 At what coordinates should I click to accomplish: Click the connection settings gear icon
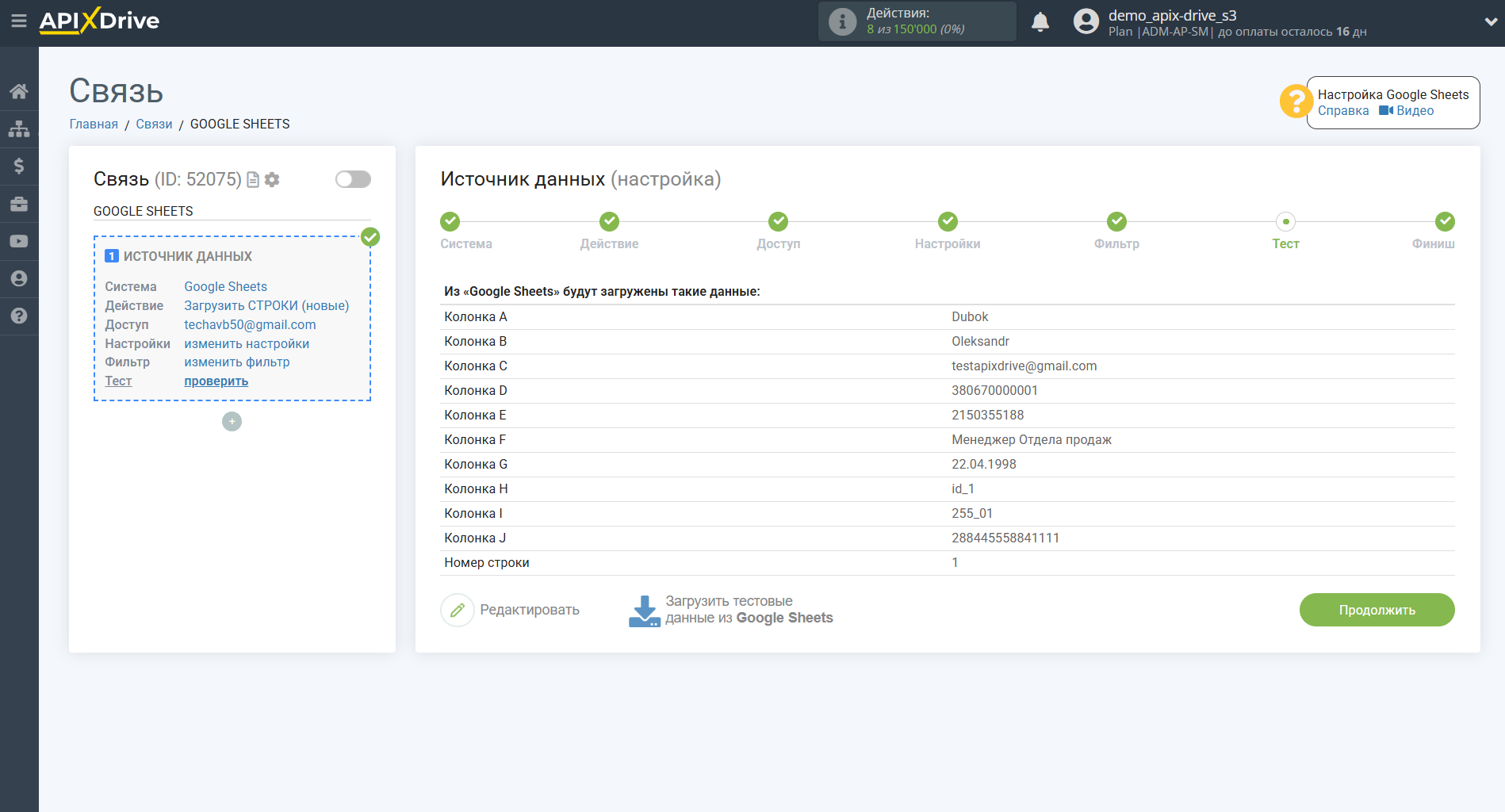pos(272,180)
